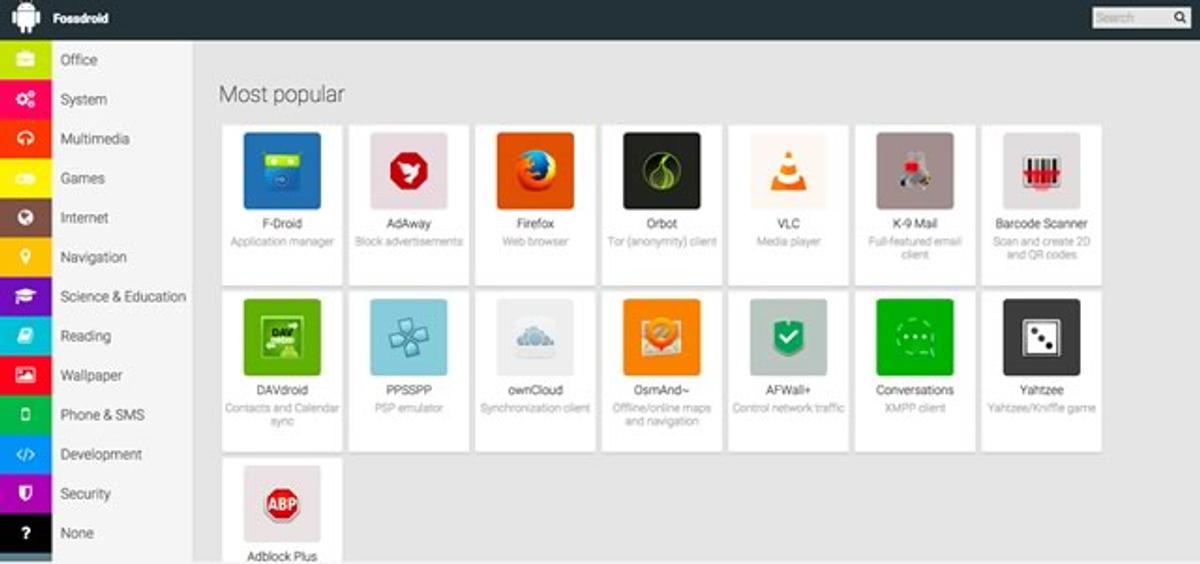The height and width of the screenshot is (564, 1200).
Task: Open the DAVdroid app icon
Action: pyautogui.click(x=282, y=337)
